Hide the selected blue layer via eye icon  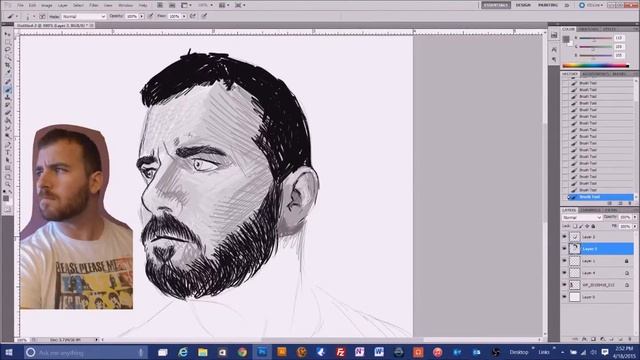point(564,249)
